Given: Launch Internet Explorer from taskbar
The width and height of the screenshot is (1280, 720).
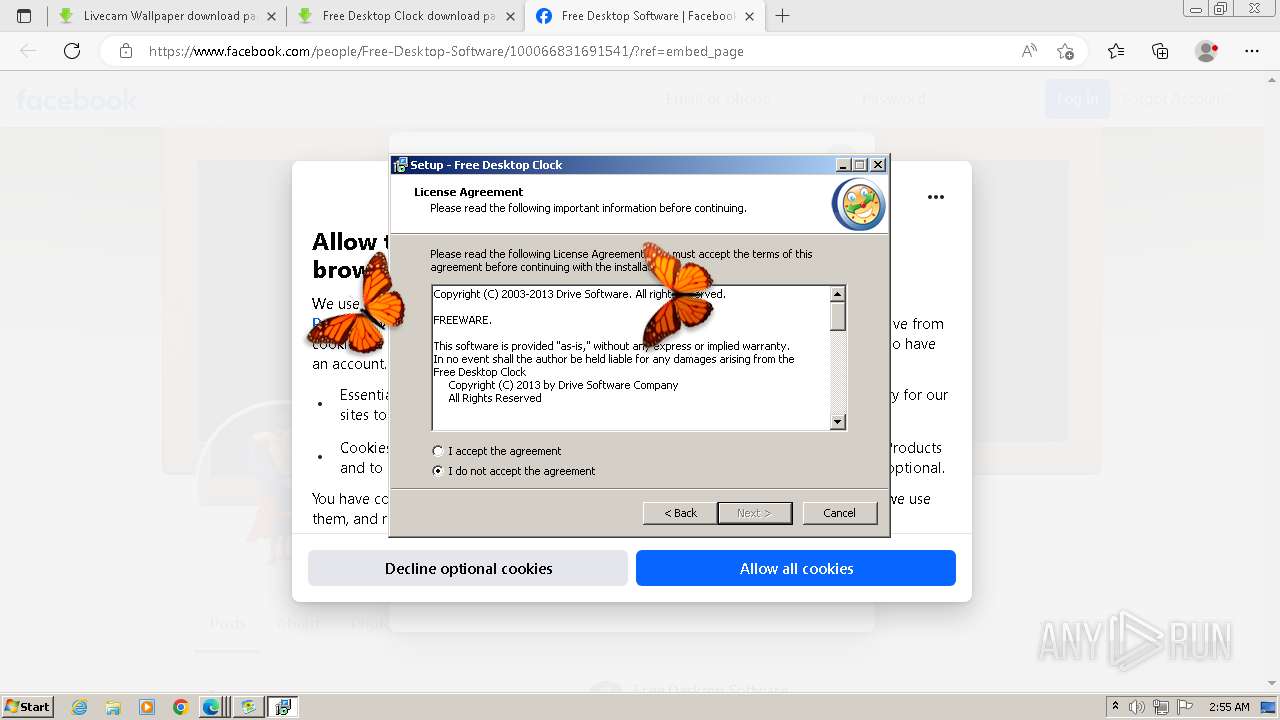Looking at the screenshot, I should click(x=80, y=707).
